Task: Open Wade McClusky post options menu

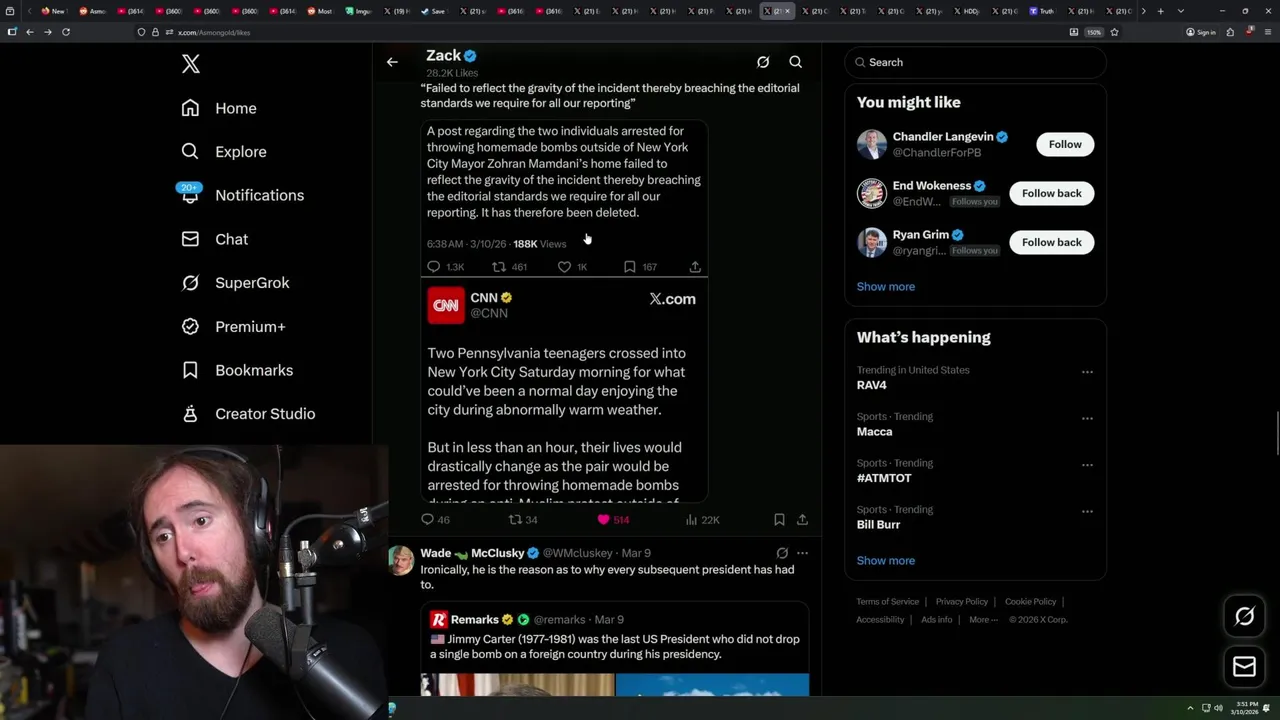Action: pyautogui.click(x=802, y=553)
